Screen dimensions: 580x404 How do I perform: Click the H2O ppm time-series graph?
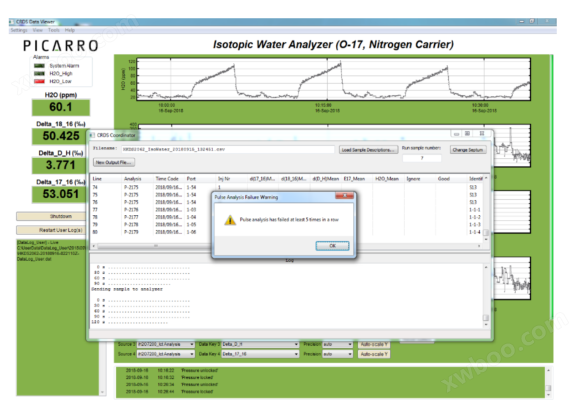[x=333, y=79]
